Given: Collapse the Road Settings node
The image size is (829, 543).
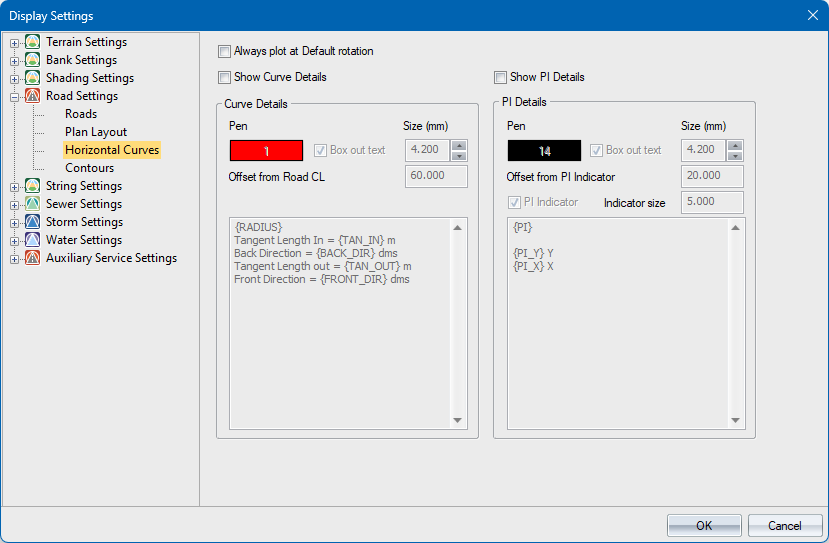Looking at the screenshot, I should tap(15, 97).
